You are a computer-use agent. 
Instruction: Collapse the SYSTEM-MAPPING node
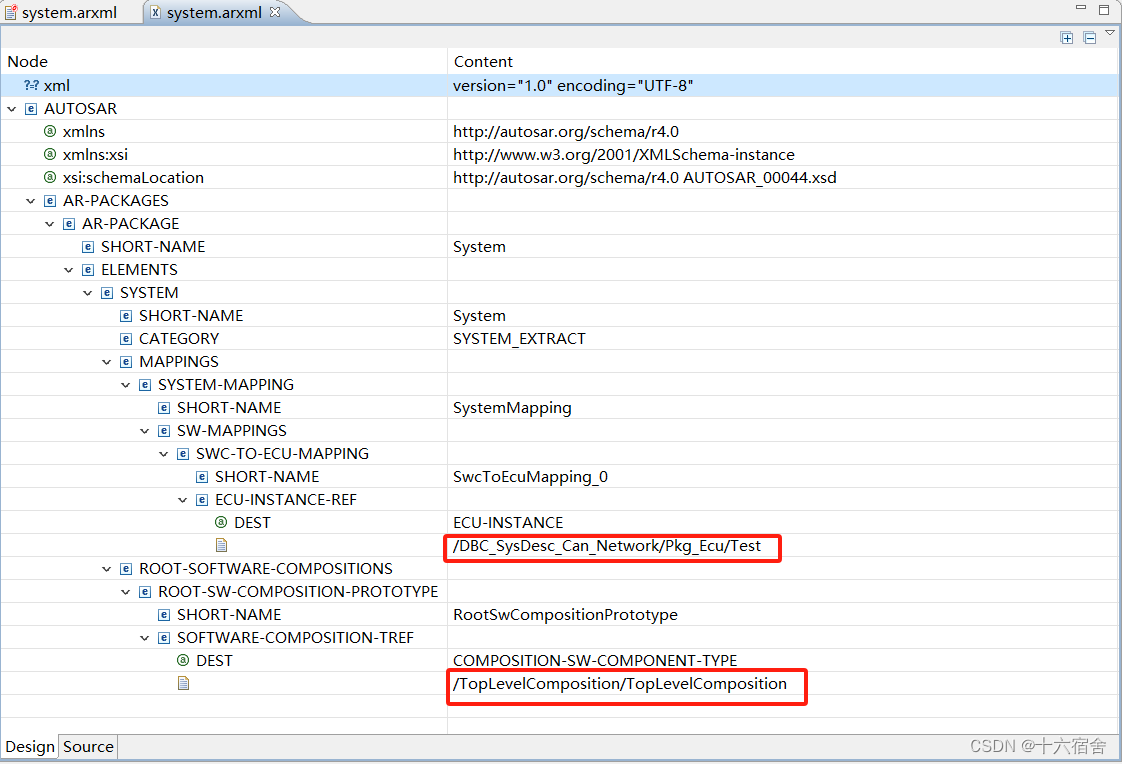(x=125, y=385)
